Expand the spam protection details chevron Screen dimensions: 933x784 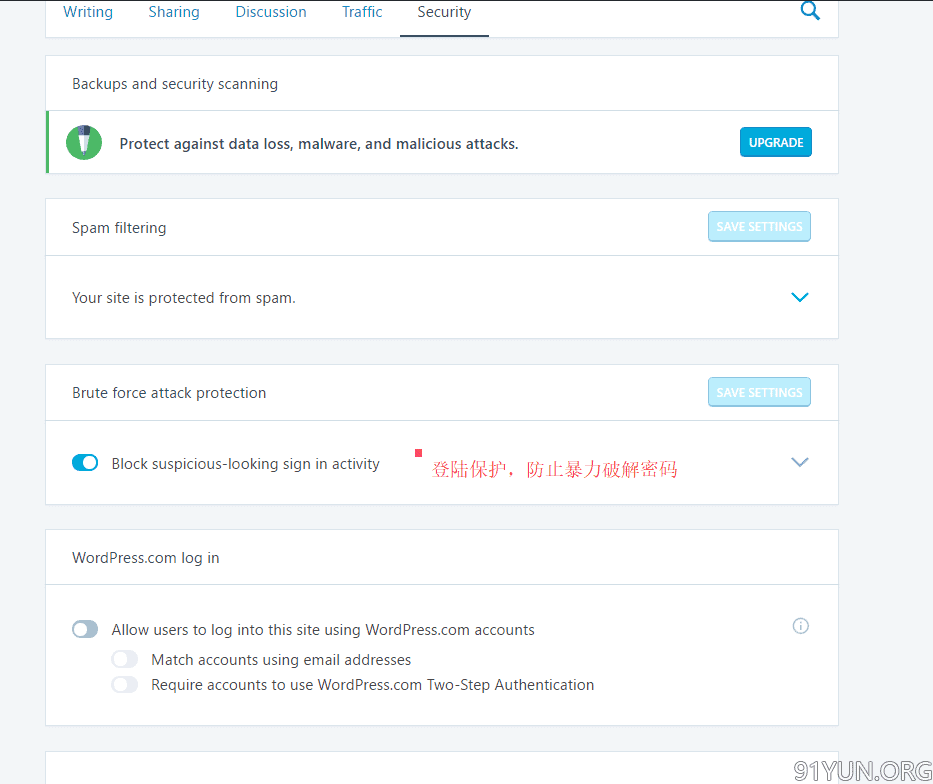click(799, 297)
